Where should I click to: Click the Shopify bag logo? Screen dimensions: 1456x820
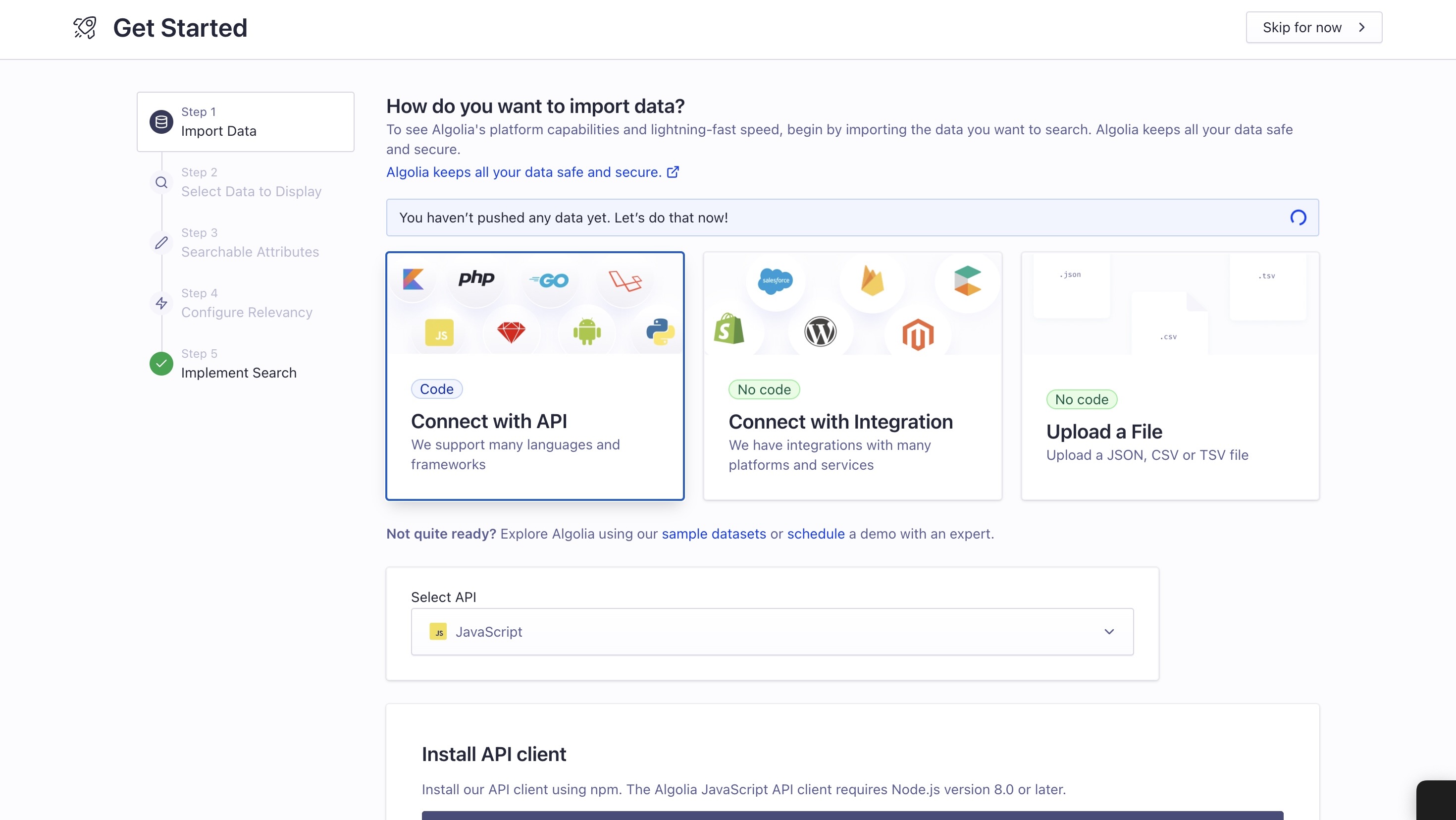click(728, 328)
